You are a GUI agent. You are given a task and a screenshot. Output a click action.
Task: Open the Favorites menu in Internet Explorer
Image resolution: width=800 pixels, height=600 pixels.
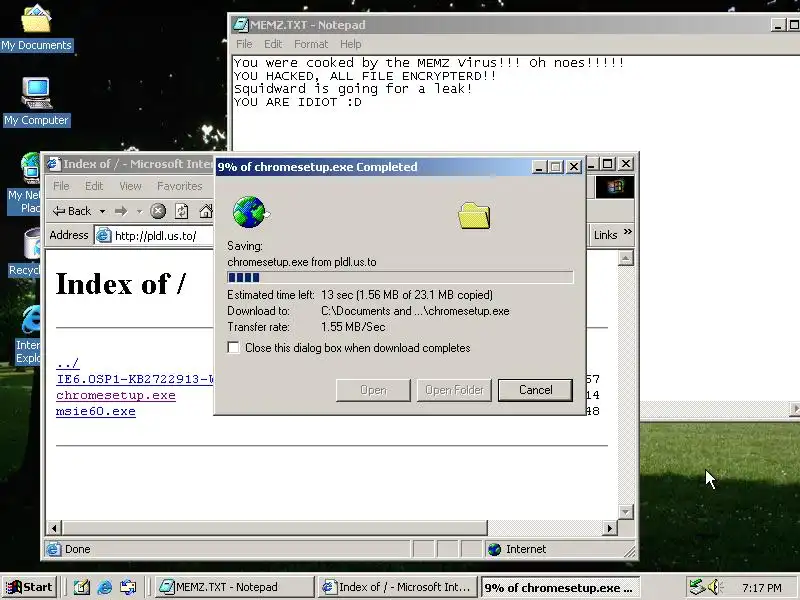tap(180, 186)
